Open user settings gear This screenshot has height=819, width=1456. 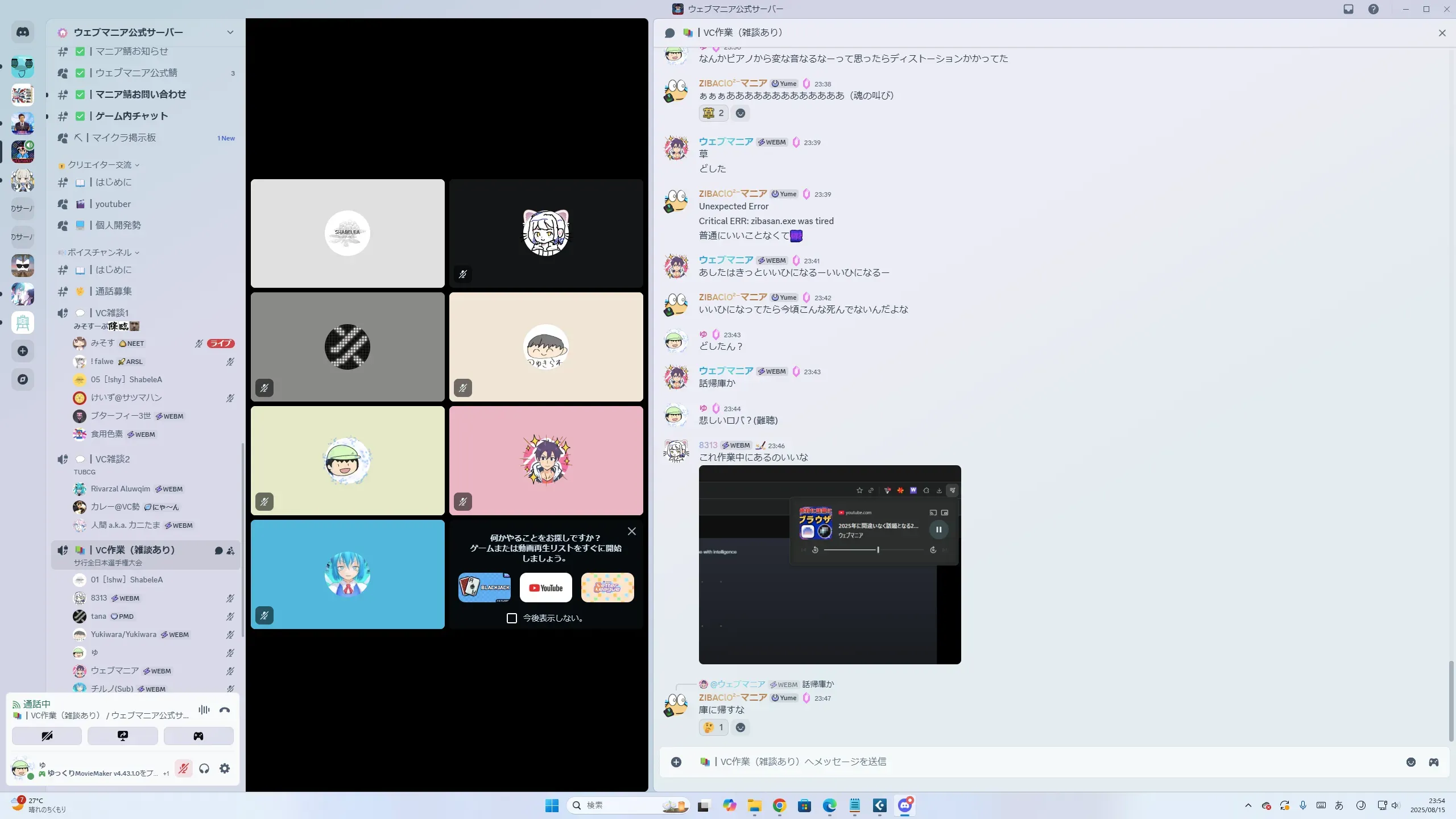[225, 768]
